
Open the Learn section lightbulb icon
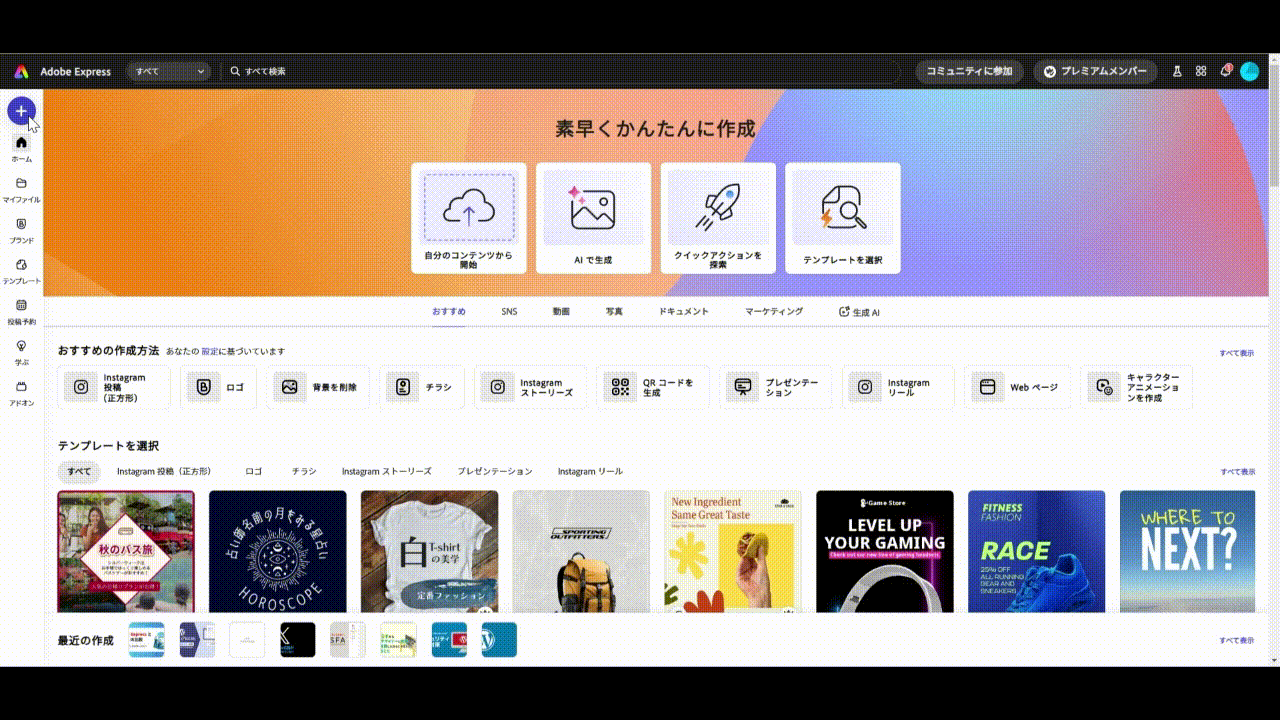[21, 352]
